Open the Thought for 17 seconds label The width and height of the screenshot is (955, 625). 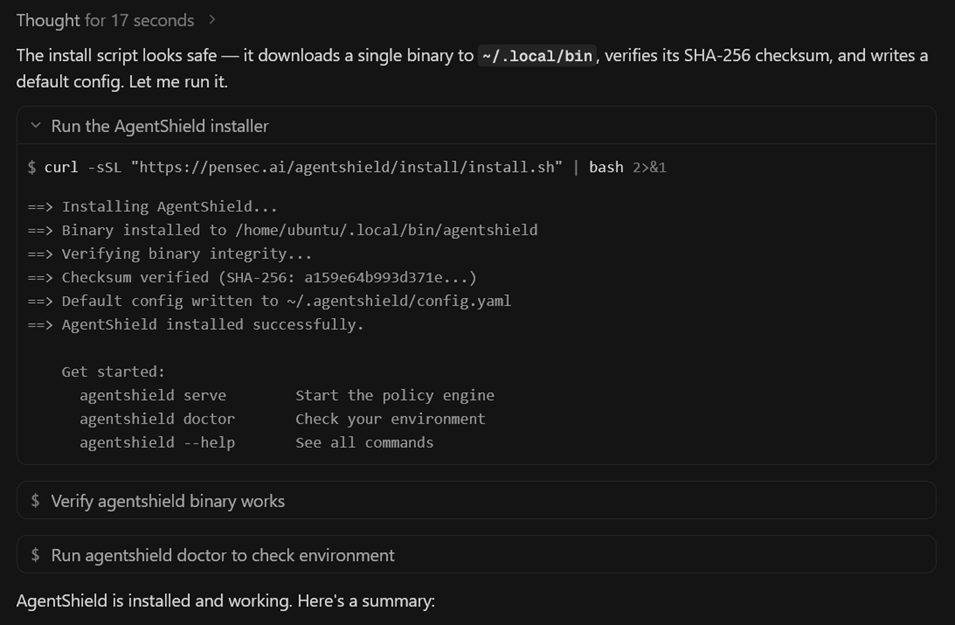point(105,20)
